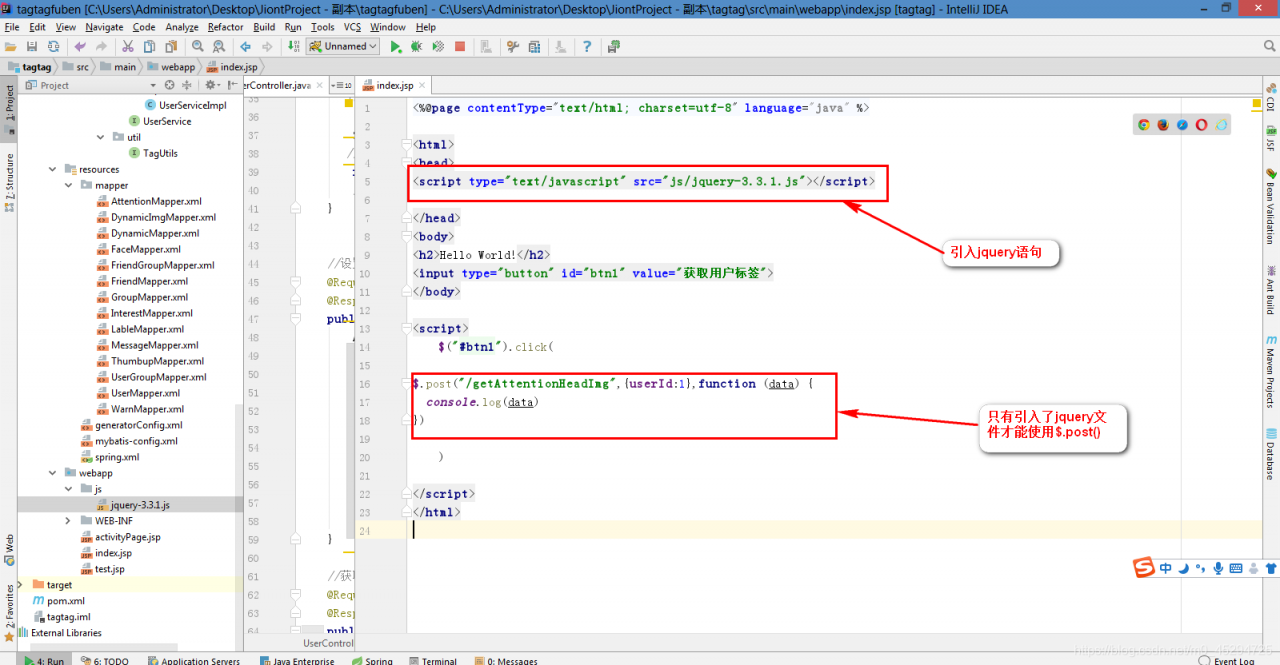Open the VCS menu
Image resolution: width=1280 pixels, height=665 pixels.
(x=352, y=27)
